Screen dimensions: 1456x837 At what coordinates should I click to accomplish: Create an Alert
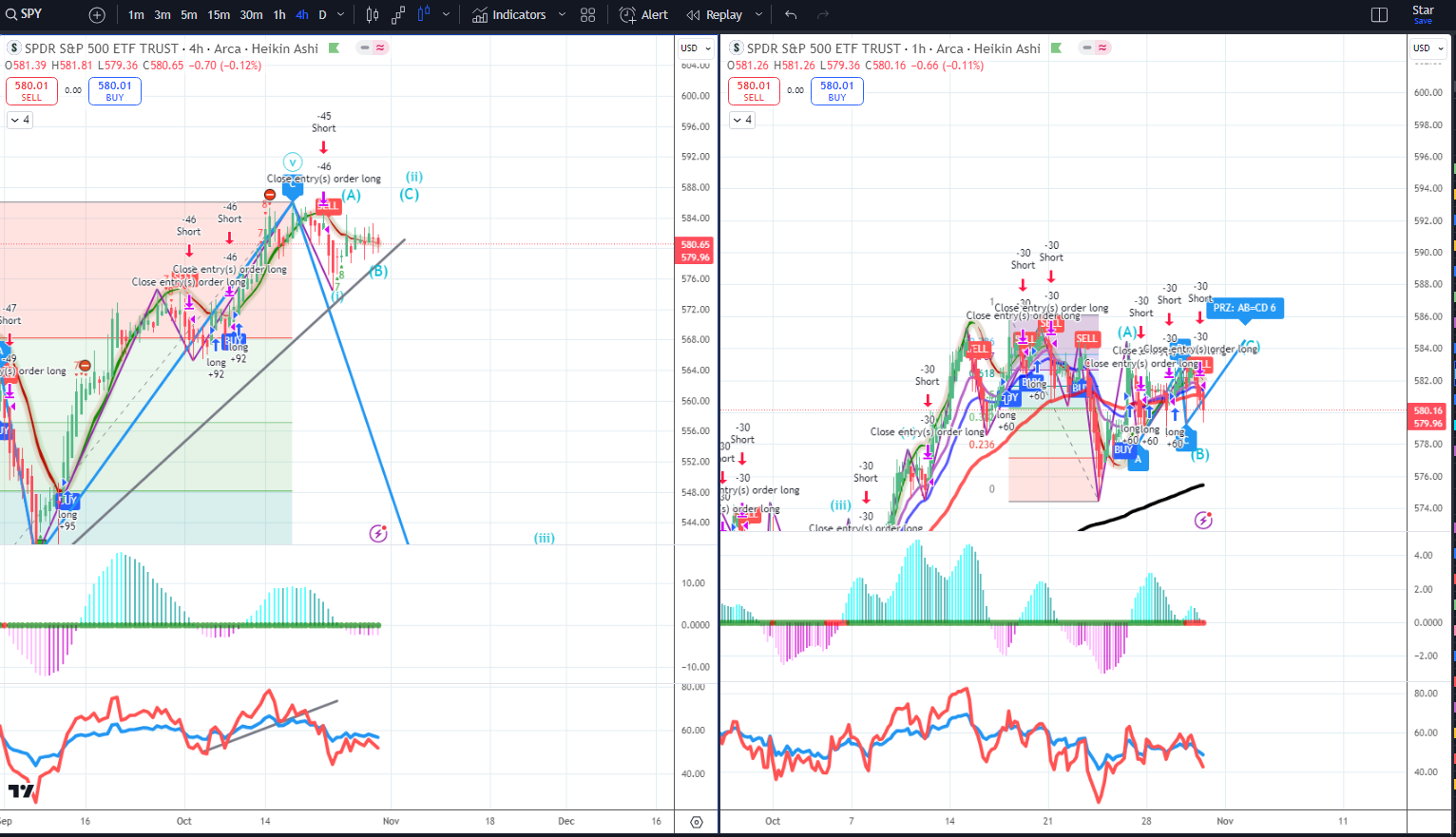[643, 15]
